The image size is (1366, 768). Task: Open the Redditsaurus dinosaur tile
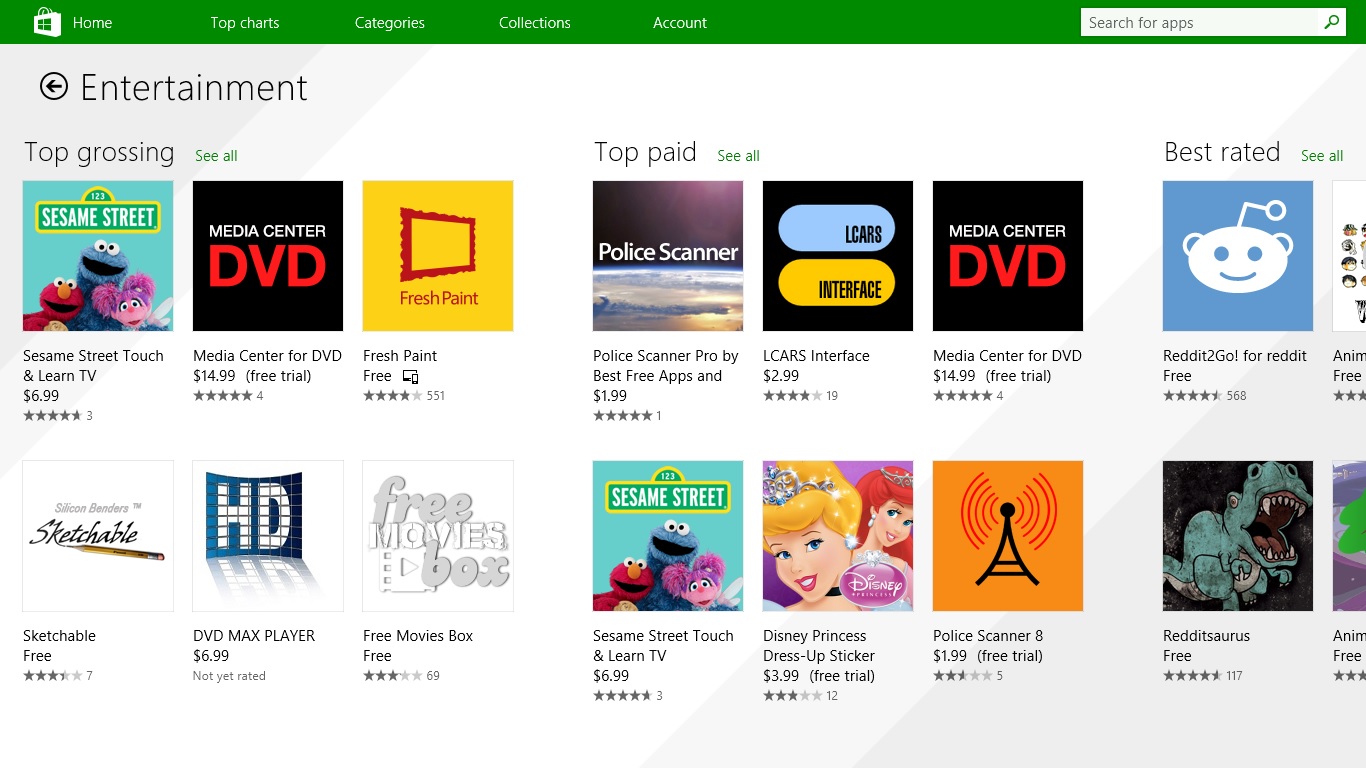click(1238, 536)
